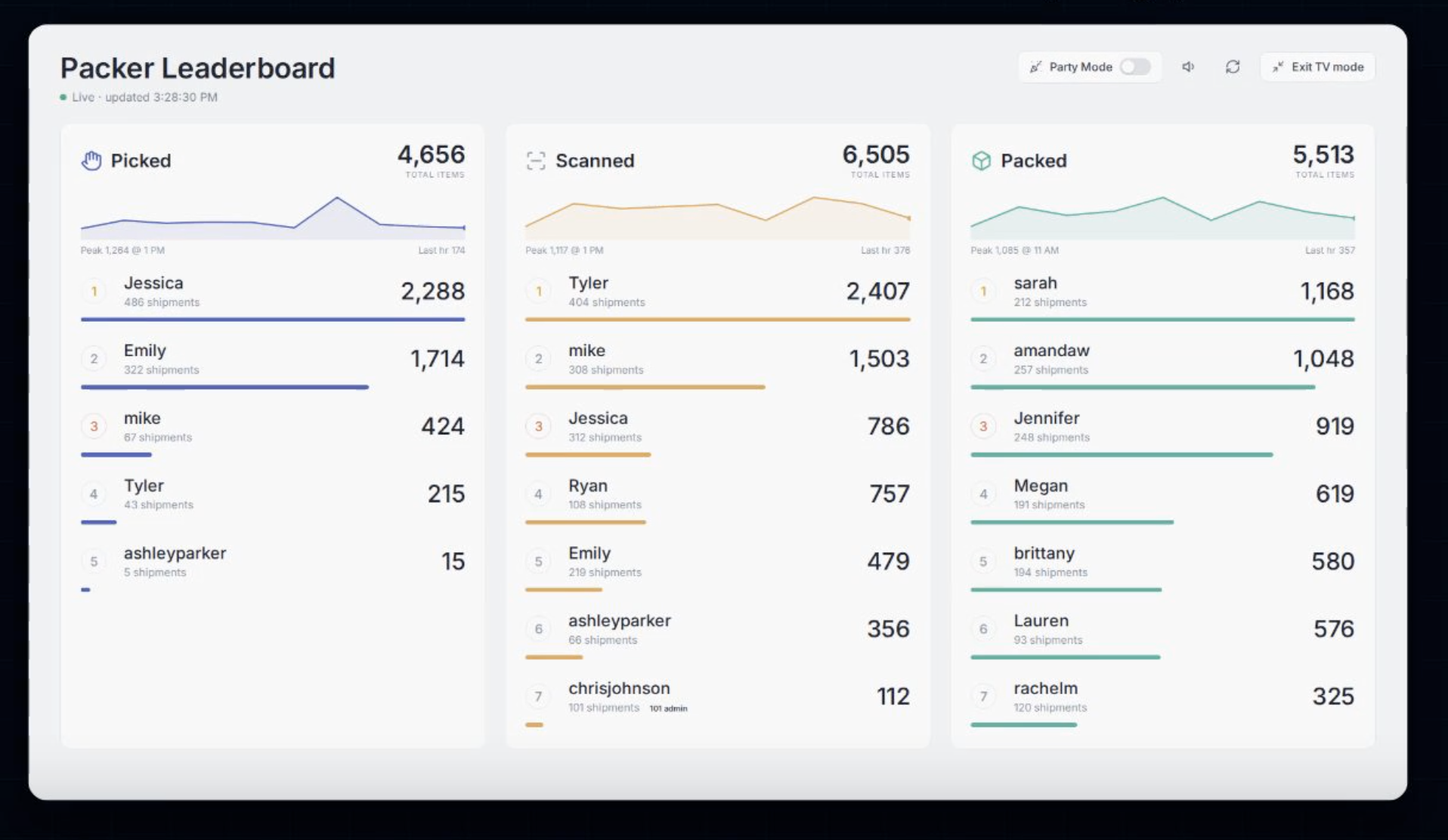Select Ryan name in Scanned list
This screenshot has width=1448, height=840.
(588, 486)
